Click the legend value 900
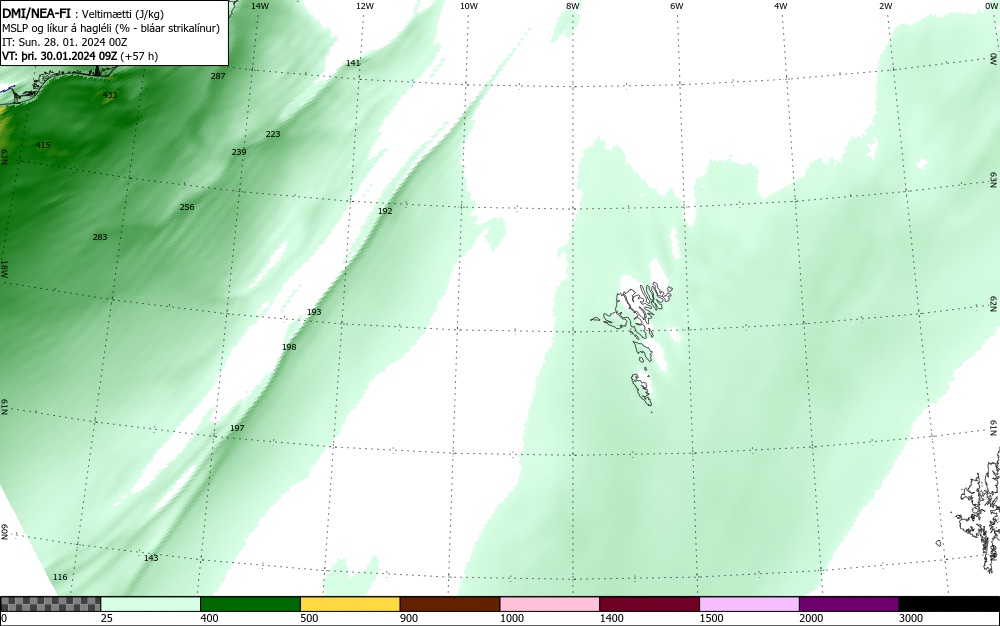This screenshot has height=626, width=1000. tap(409, 618)
